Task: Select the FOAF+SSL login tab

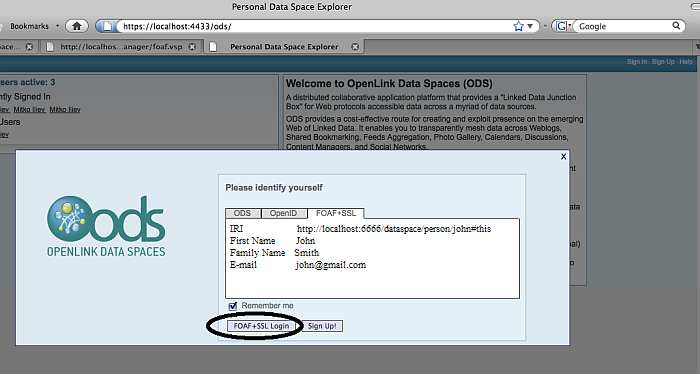Action: pos(336,213)
